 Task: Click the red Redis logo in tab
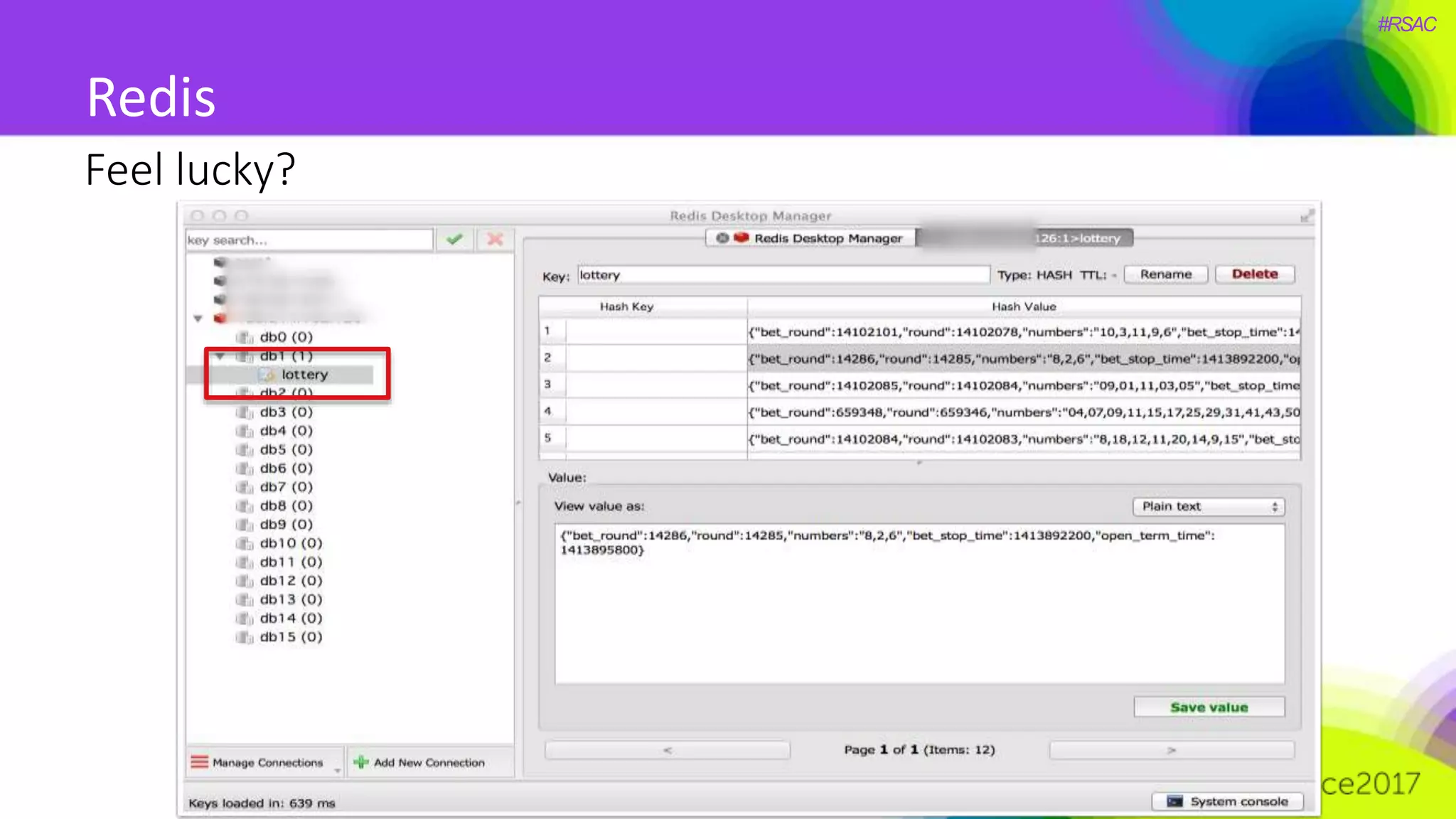point(742,238)
